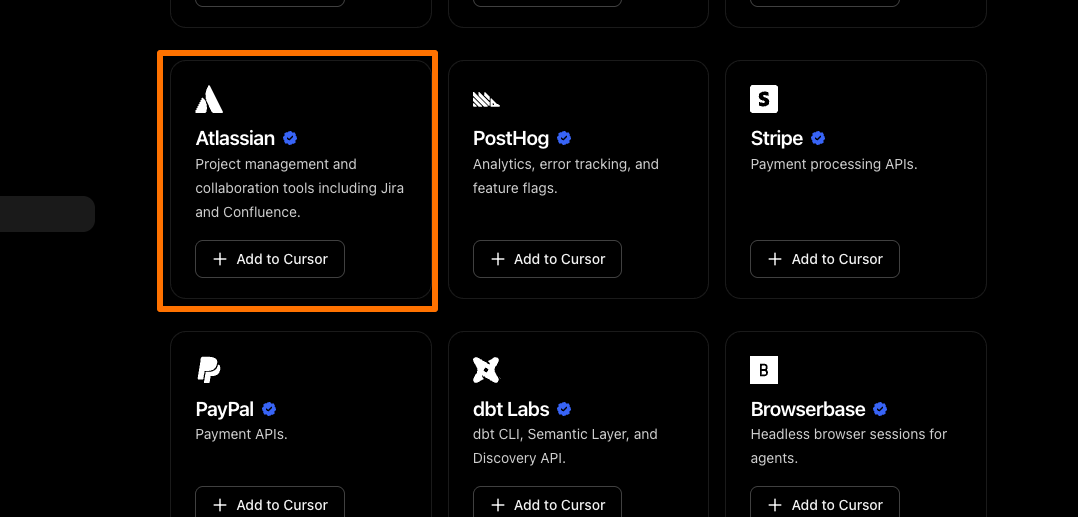The height and width of the screenshot is (517, 1078).
Task: Click Atlassian's blue verified badge
Action: (x=290, y=138)
